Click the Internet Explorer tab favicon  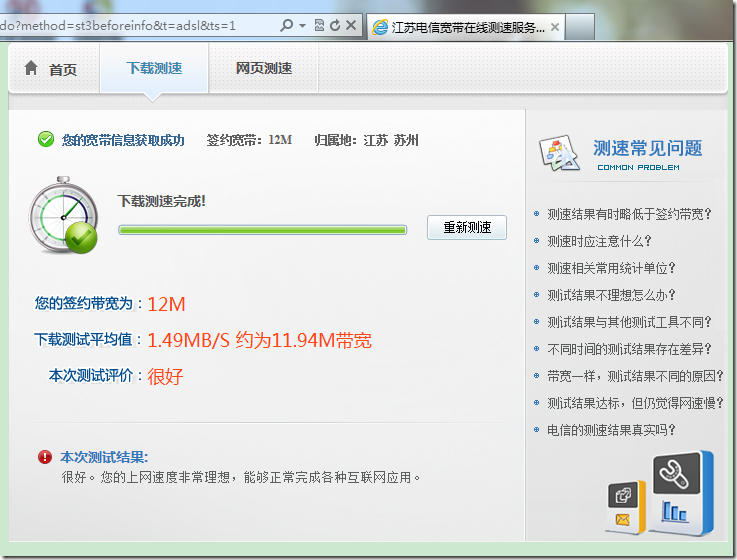click(x=380, y=27)
